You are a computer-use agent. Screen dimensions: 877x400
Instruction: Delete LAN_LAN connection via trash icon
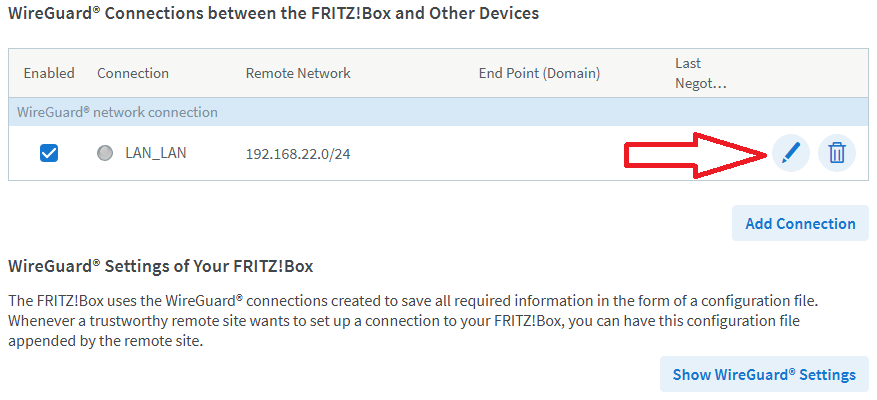[837, 153]
